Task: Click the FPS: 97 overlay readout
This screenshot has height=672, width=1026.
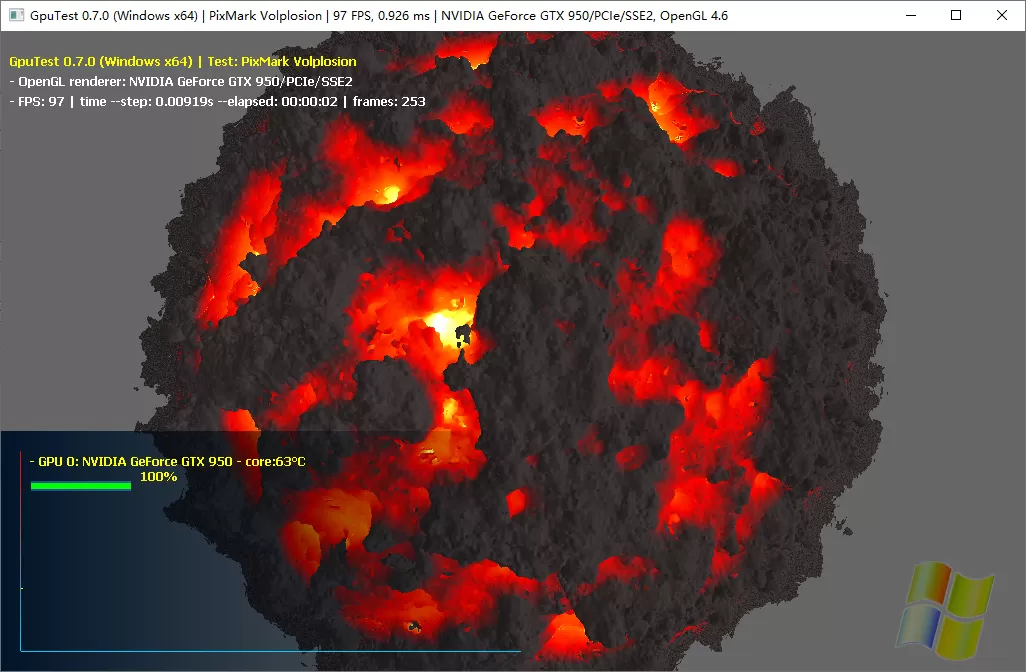Action: point(40,102)
